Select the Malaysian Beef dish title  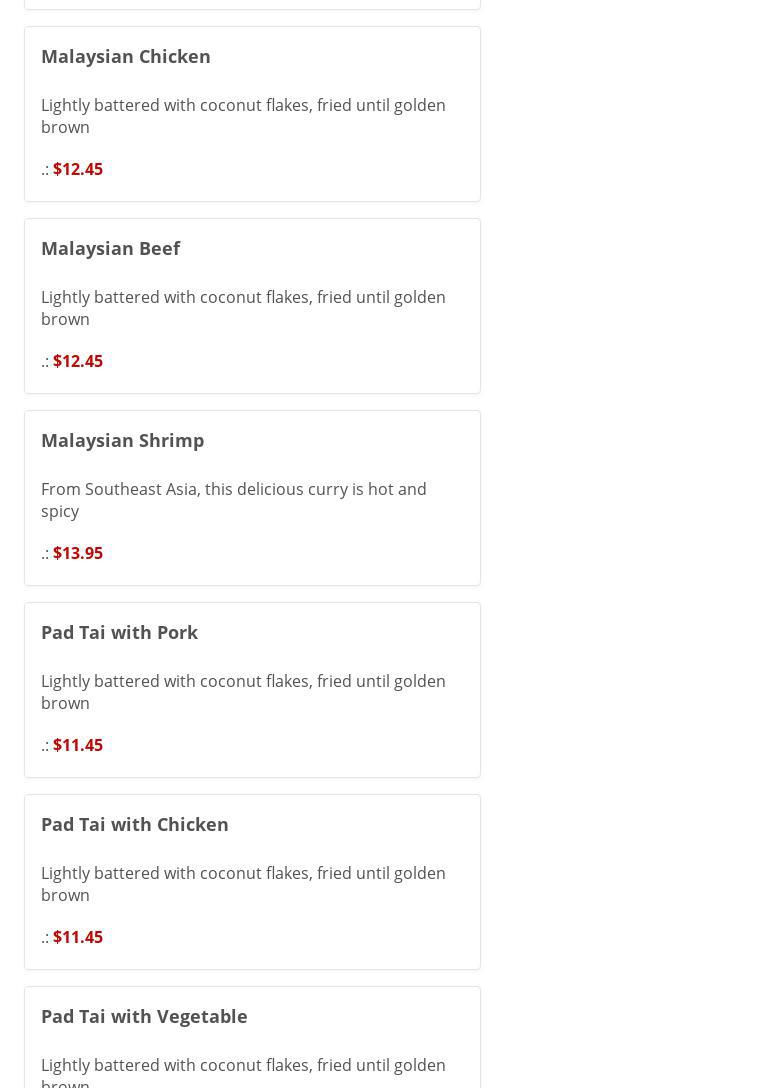coord(110,248)
